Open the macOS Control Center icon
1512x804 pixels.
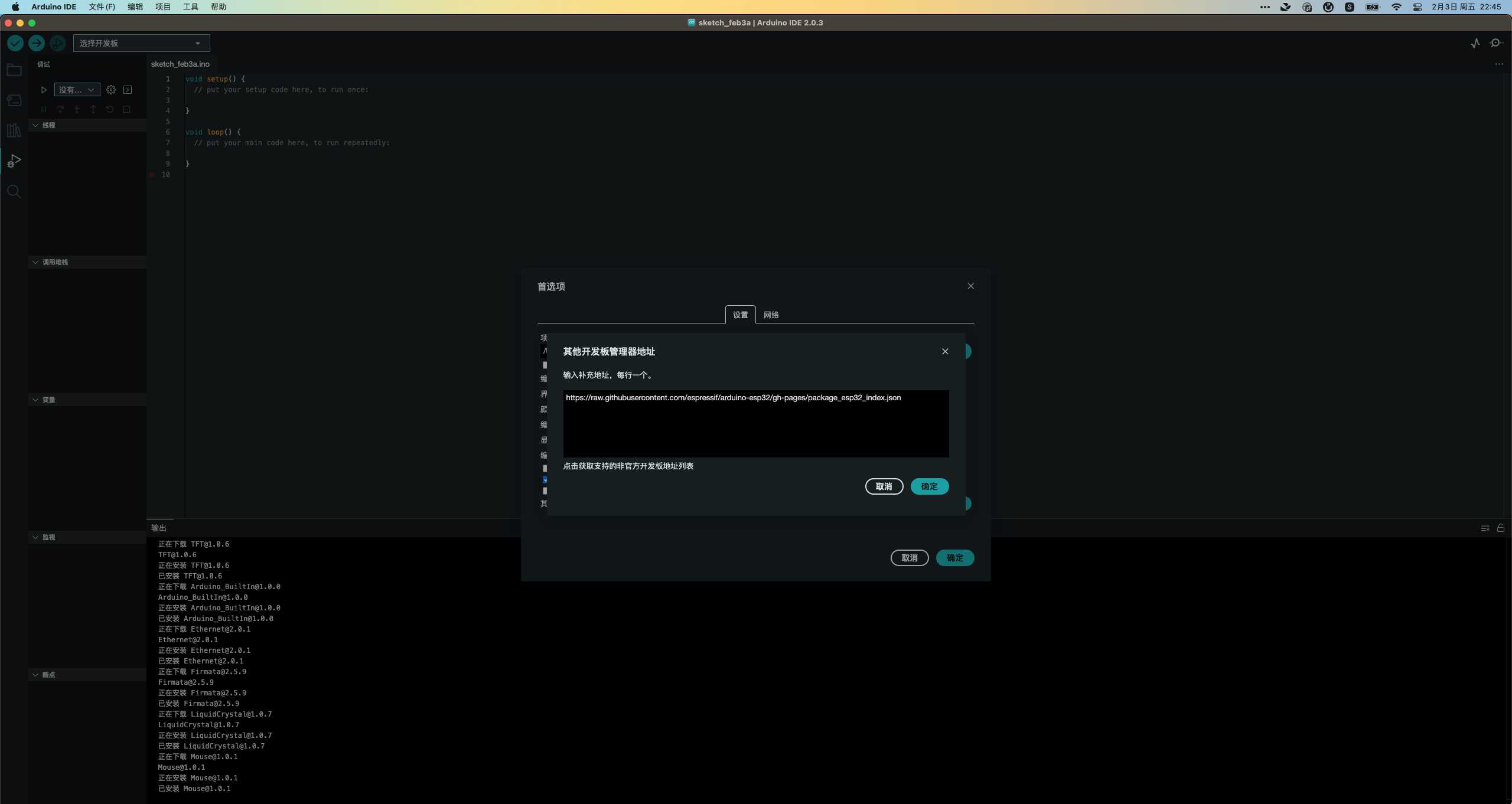click(1417, 7)
